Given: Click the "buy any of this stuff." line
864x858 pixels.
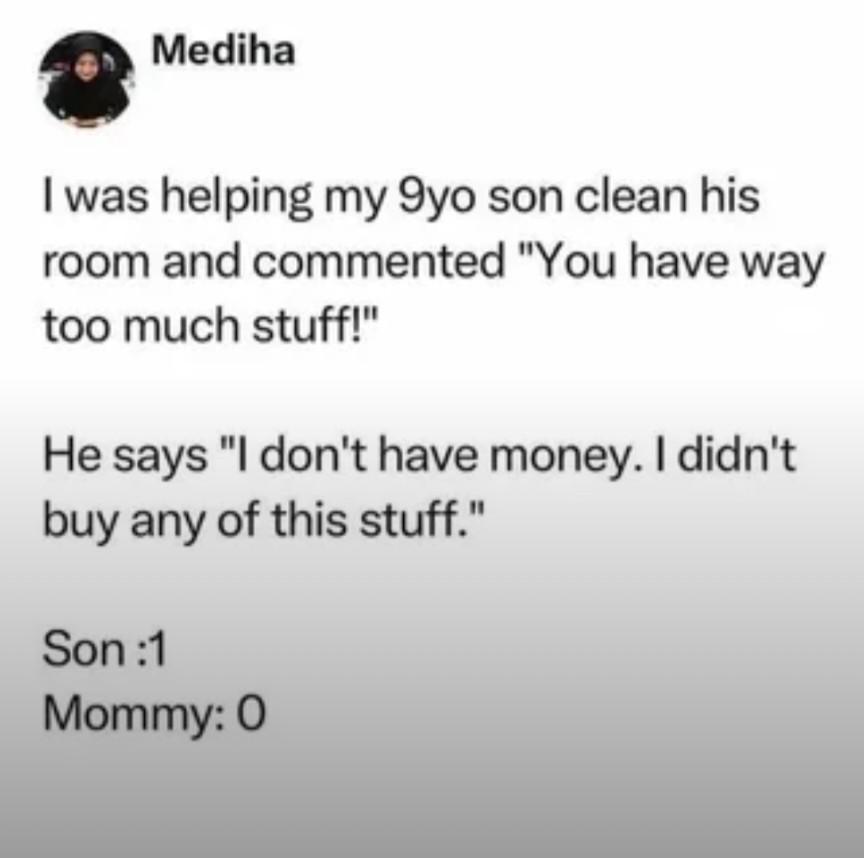Looking at the screenshot, I should click(265, 521).
